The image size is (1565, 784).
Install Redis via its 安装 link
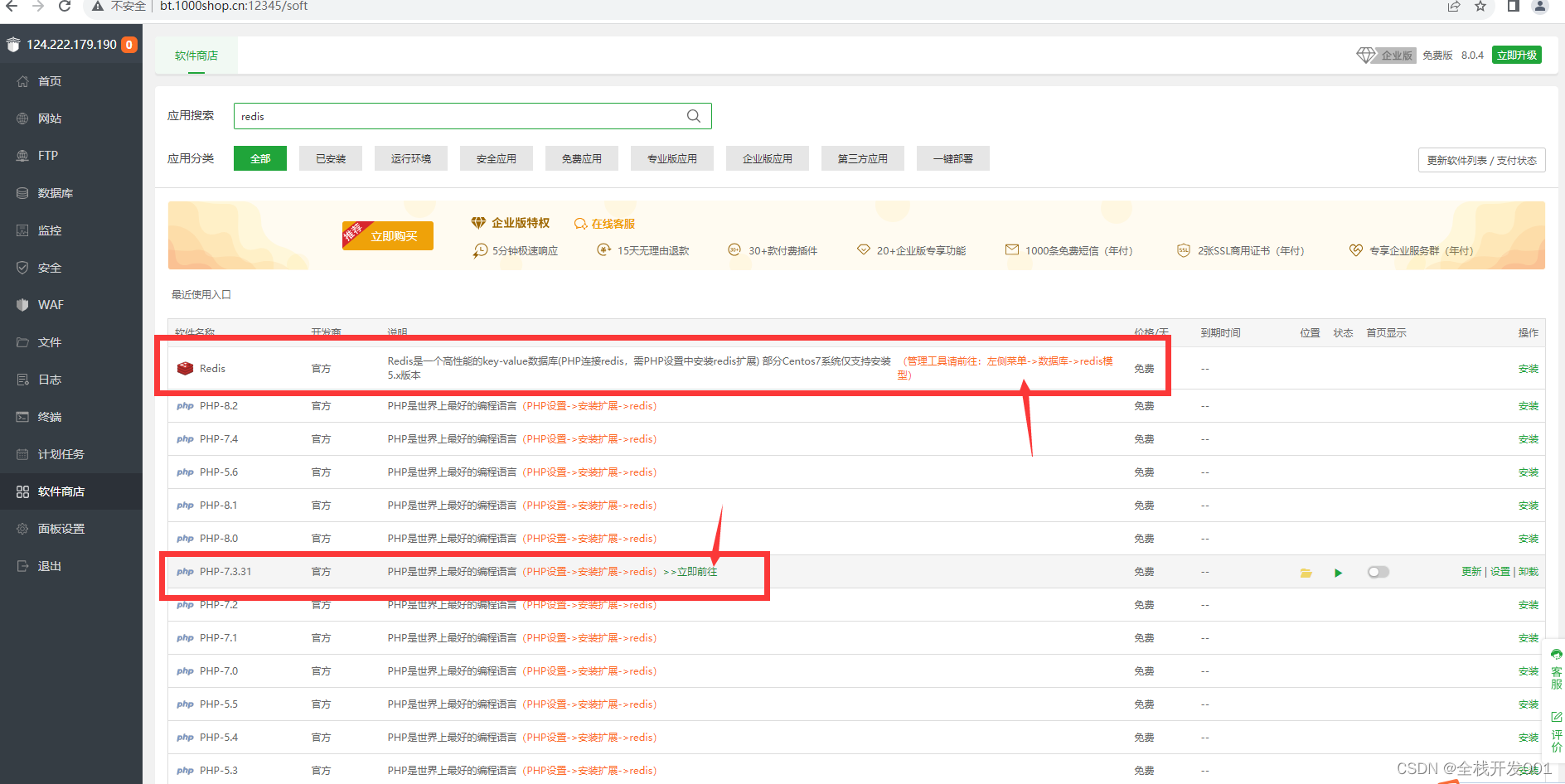[1529, 369]
